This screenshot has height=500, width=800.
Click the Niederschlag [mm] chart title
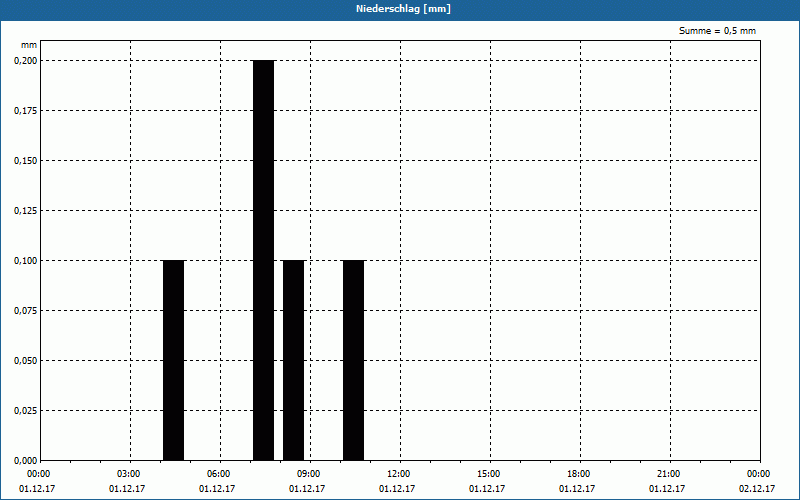click(x=403, y=9)
